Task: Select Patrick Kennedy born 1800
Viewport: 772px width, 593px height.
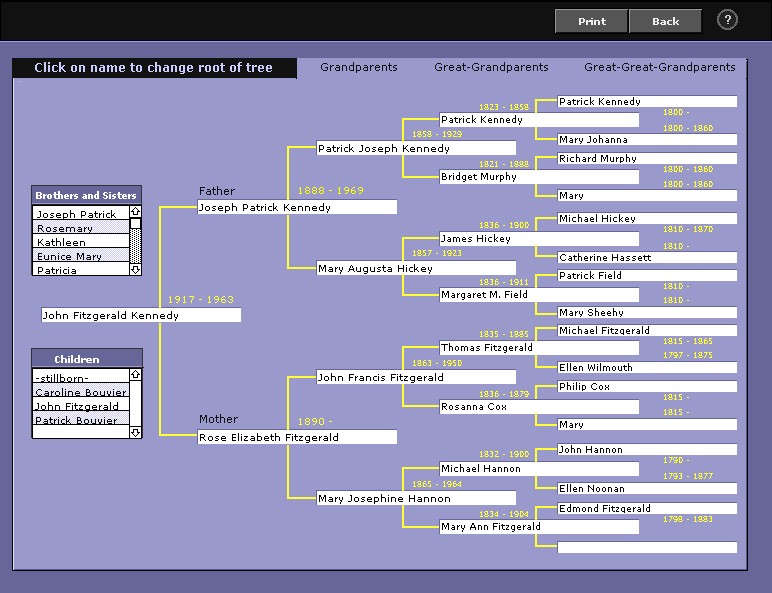Action: [x=647, y=101]
